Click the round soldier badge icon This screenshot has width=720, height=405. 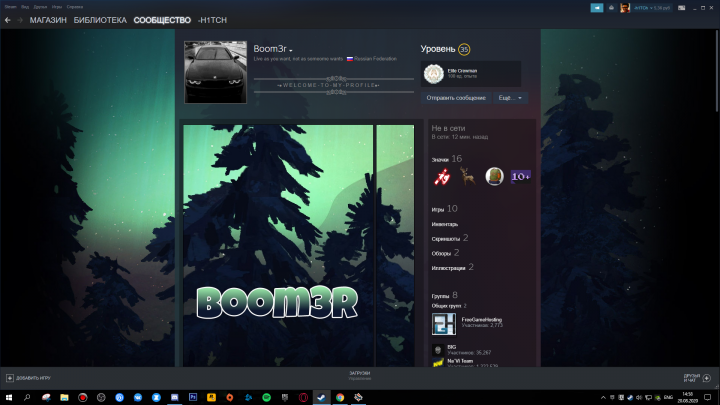[494, 176]
